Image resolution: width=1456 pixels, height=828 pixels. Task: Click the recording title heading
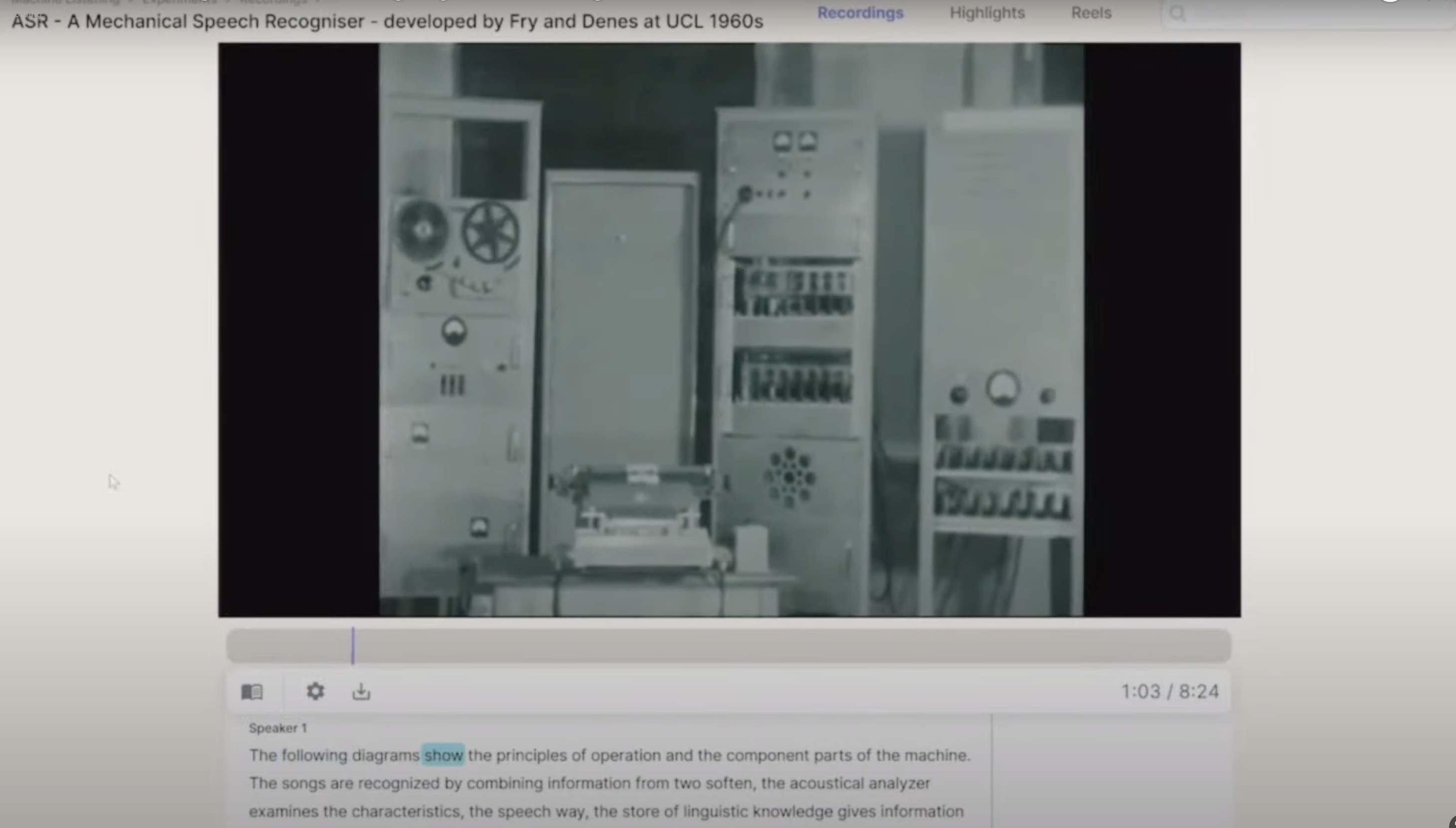387,21
